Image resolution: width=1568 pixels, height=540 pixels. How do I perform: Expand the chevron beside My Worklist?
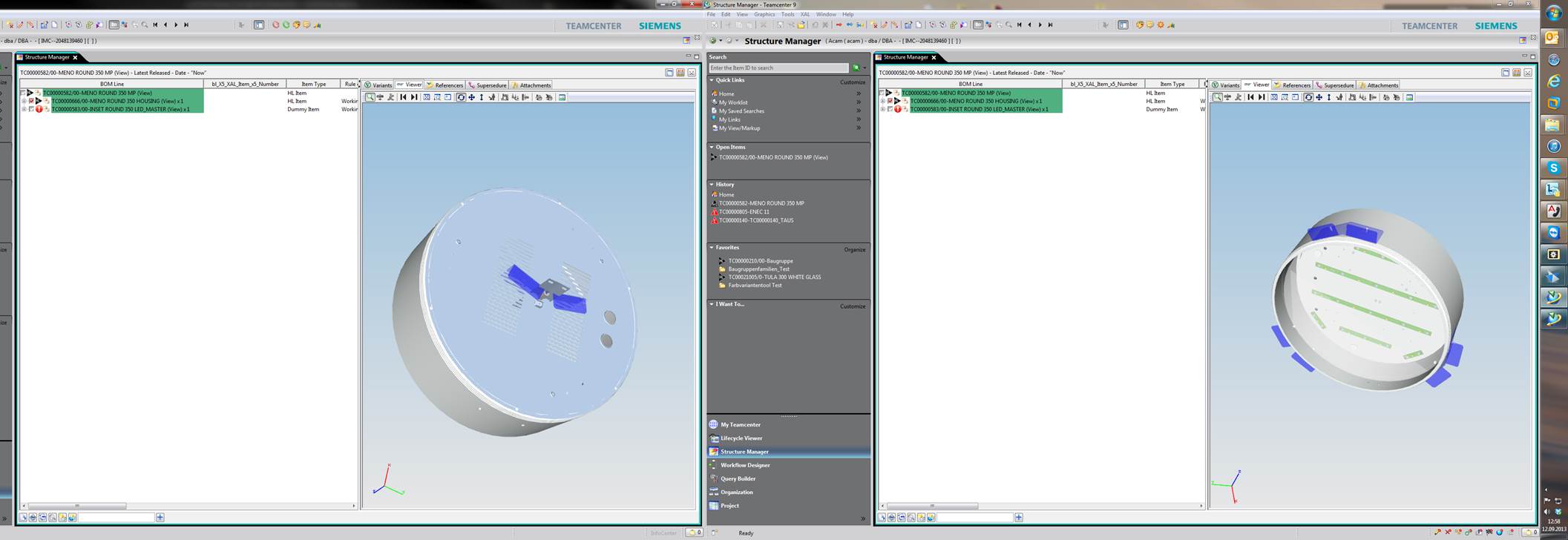coord(859,102)
